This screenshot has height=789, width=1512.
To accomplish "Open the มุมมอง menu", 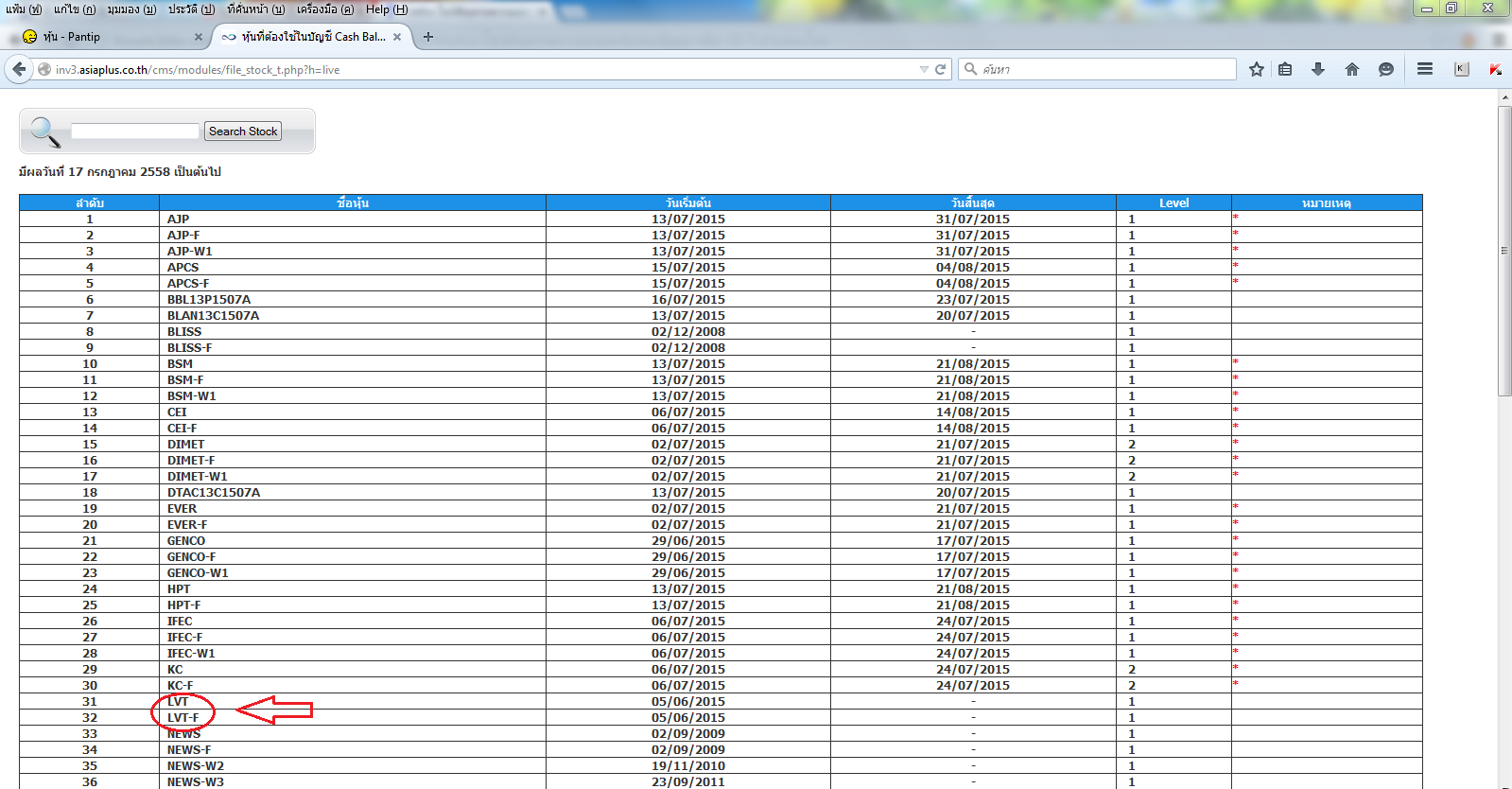I will point(131,9).
